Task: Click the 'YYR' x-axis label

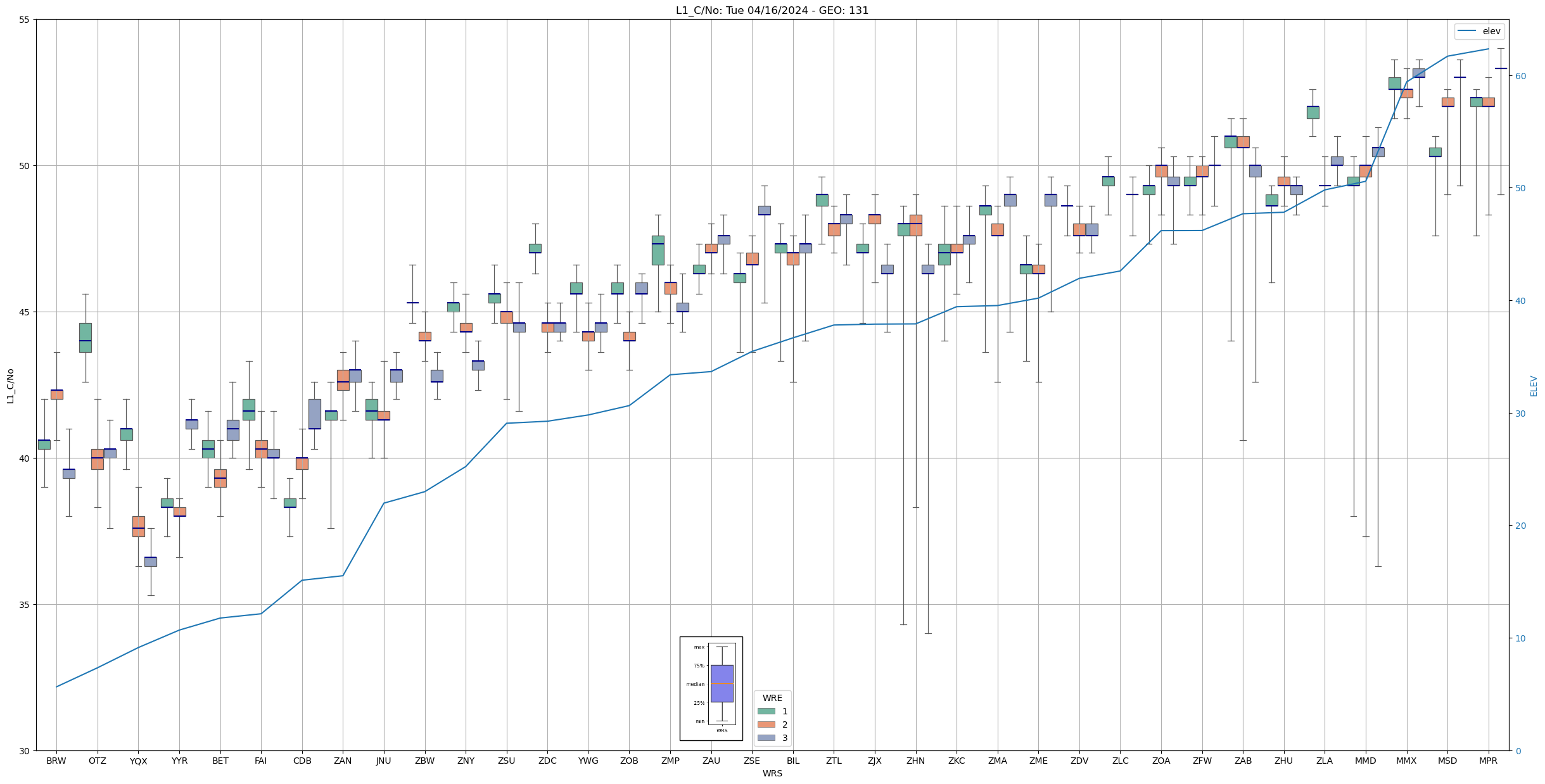Action: point(179,761)
